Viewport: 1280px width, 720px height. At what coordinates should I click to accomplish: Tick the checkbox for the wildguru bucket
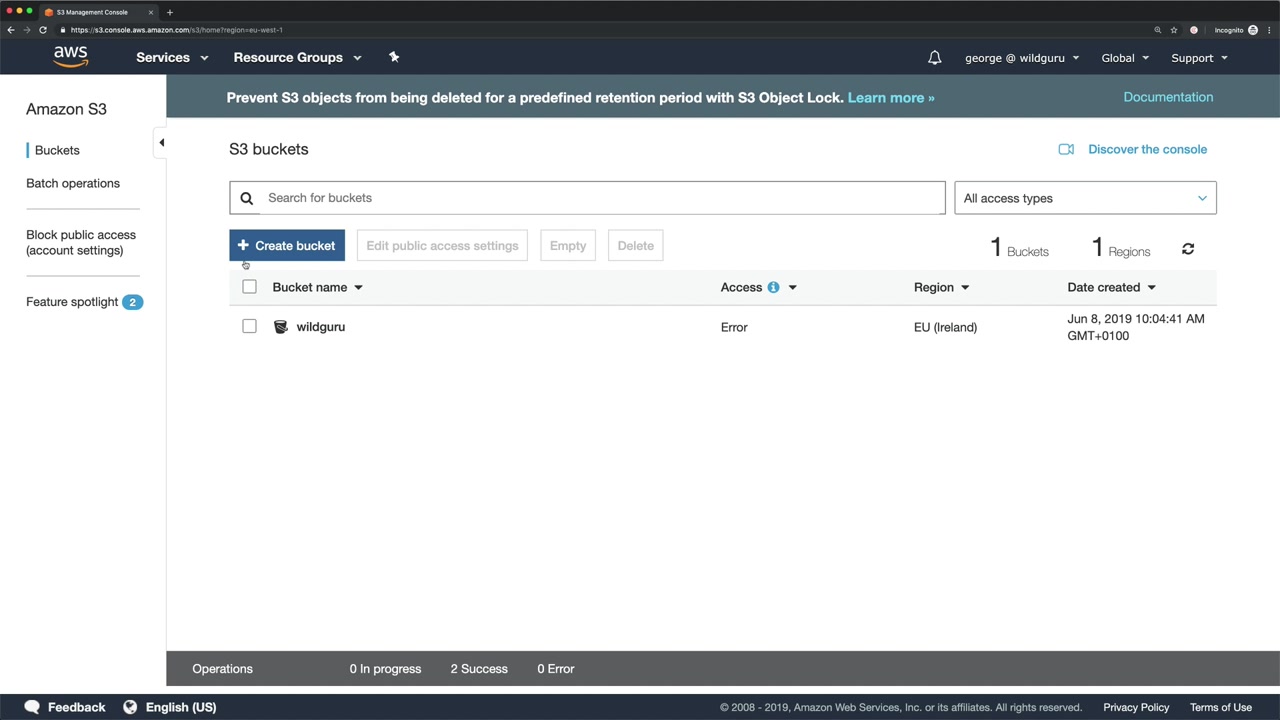click(x=249, y=326)
